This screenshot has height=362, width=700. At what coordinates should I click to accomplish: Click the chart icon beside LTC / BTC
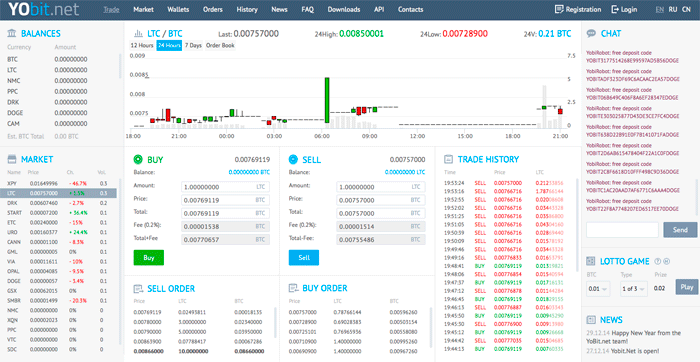(x=138, y=33)
